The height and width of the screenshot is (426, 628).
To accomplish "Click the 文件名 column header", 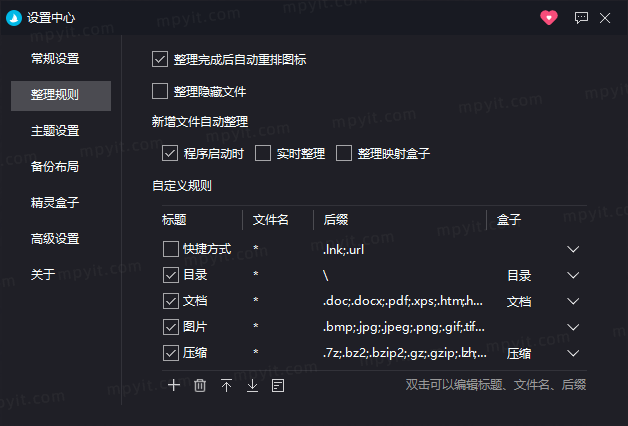I will [x=270, y=219].
